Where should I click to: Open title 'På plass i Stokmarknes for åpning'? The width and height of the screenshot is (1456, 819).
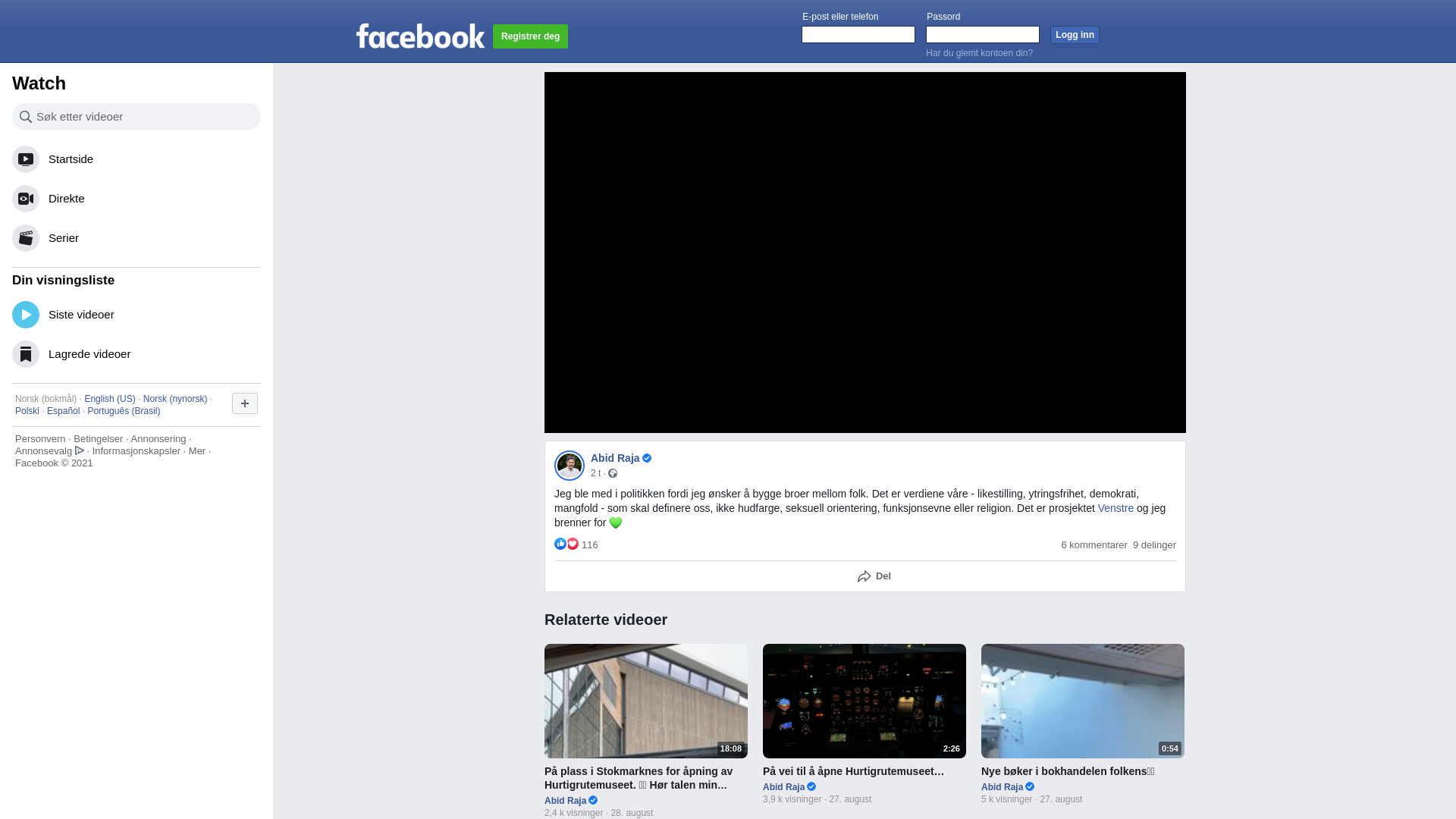pos(639,778)
